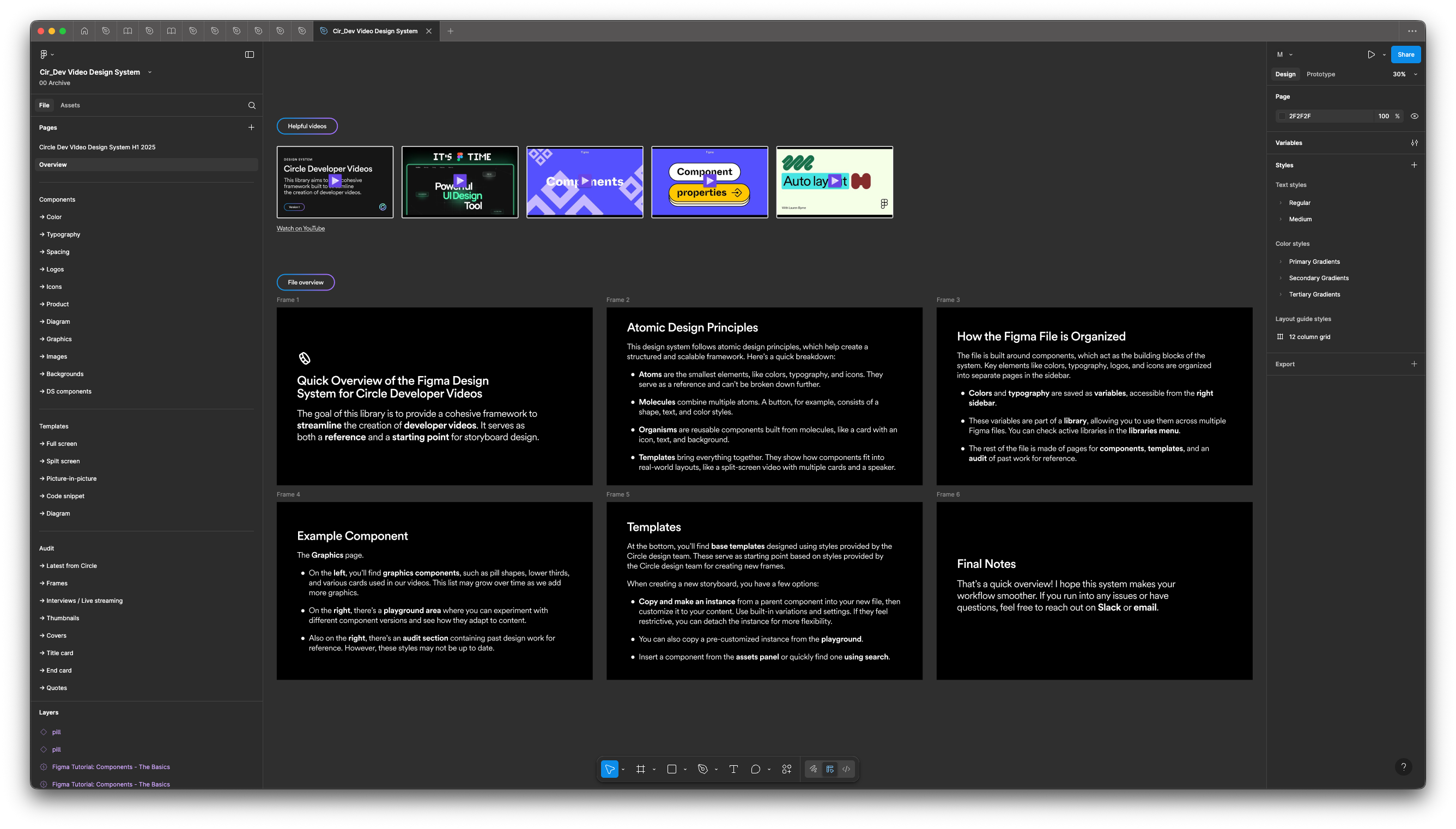Image resolution: width=1456 pixels, height=829 pixels.
Task: Switch to the Prototype tab
Action: [1320, 75]
